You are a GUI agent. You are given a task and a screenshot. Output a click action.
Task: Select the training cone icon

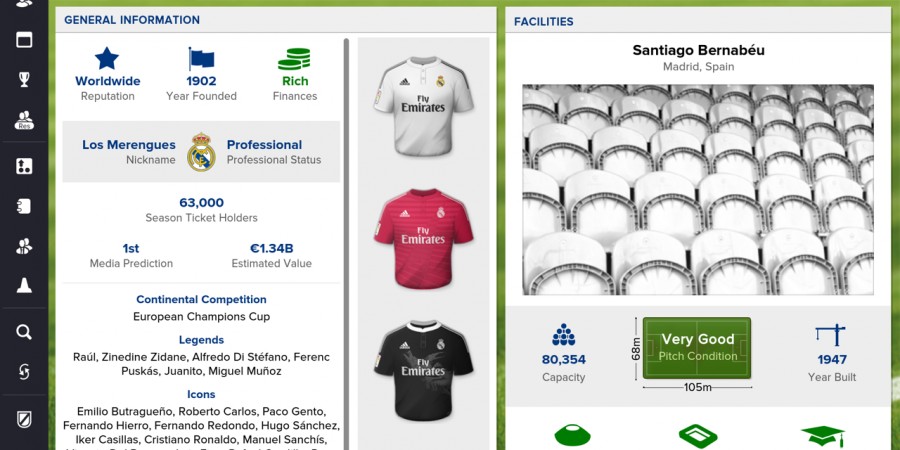[x=24, y=285]
